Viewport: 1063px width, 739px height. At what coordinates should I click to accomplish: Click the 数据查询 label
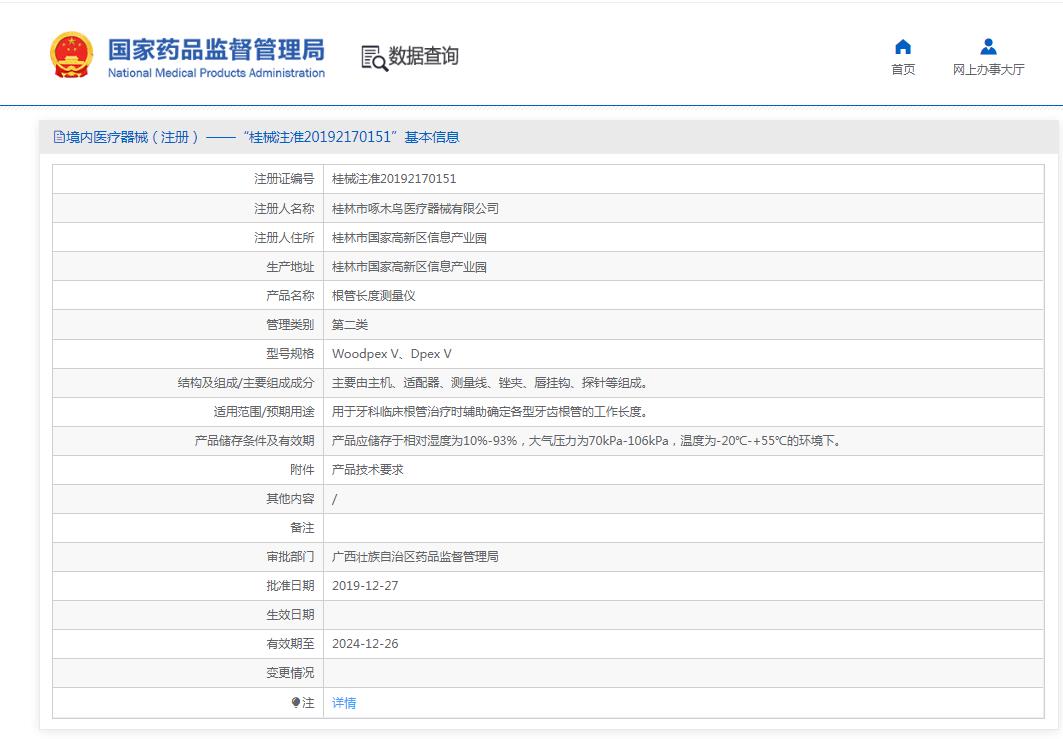(424, 56)
